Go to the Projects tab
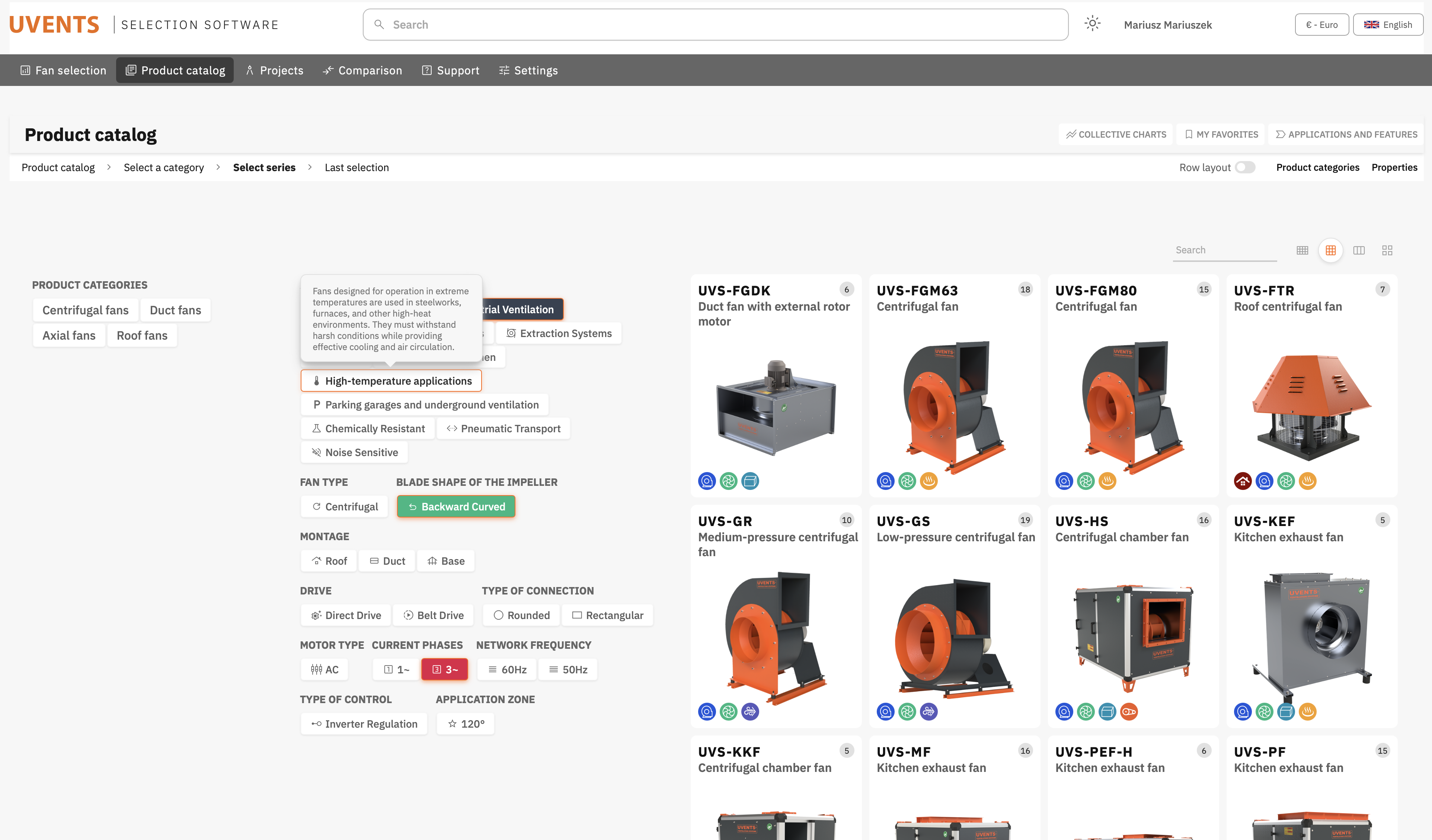This screenshot has width=1432, height=840. point(275,70)
